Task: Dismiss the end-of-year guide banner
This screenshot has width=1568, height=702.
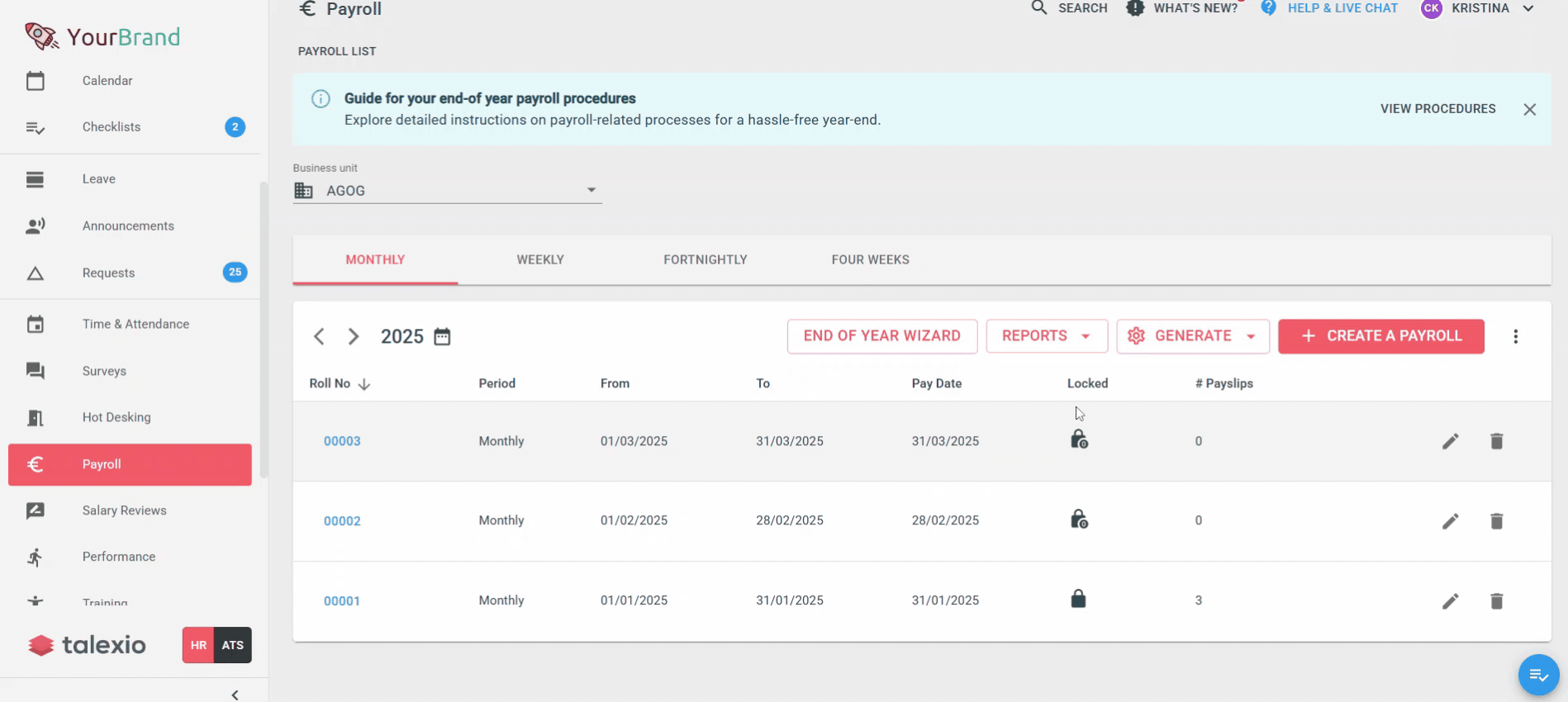Action: pyautogui.click(x=1530, y=109)
